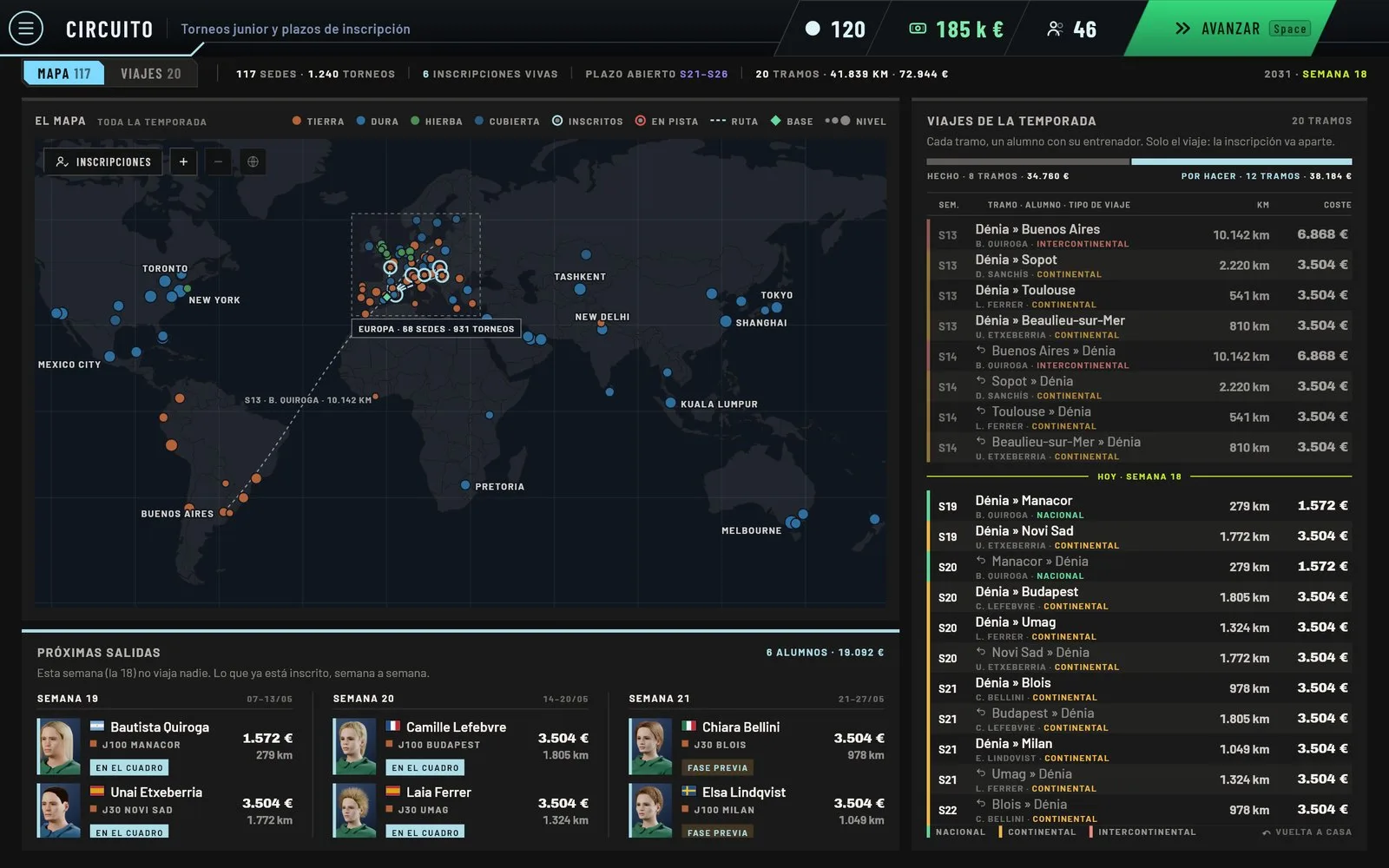Click the Inscripciones map button
The image size is (1389, 868).
[103, 161]
